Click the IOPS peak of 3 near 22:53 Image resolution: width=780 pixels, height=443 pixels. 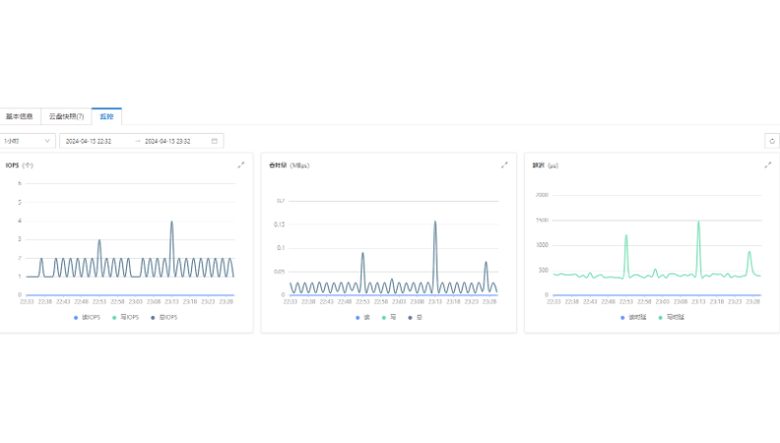pos(99,241)
